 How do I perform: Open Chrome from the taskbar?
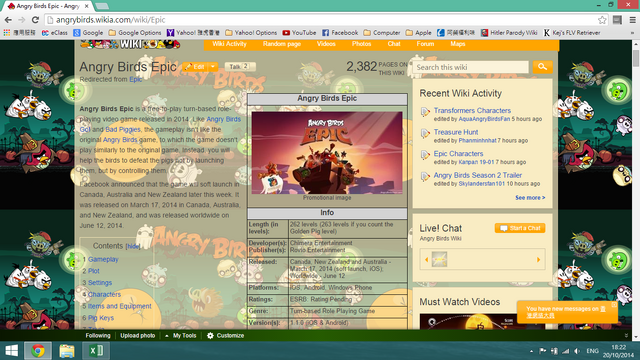click(38, 351)
